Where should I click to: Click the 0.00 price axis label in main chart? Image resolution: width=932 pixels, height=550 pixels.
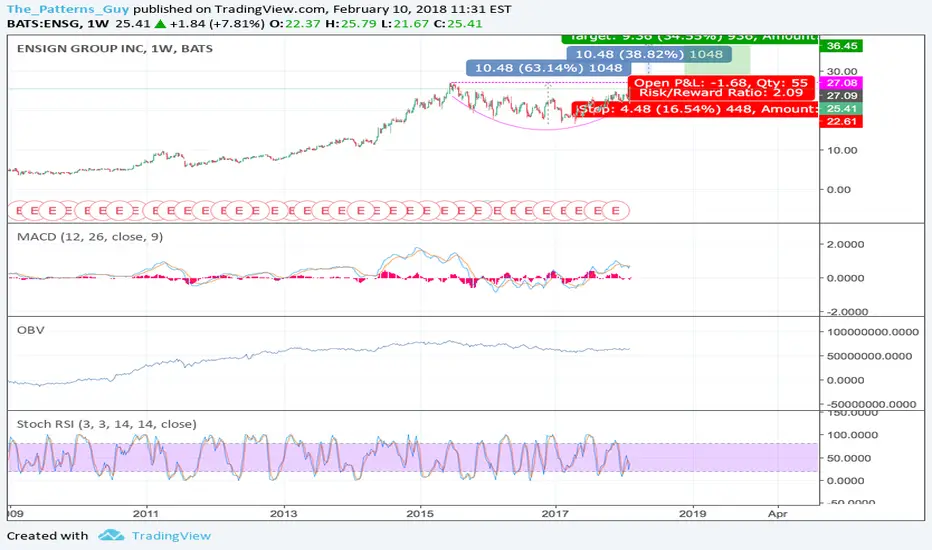click(x=839, y=189)
